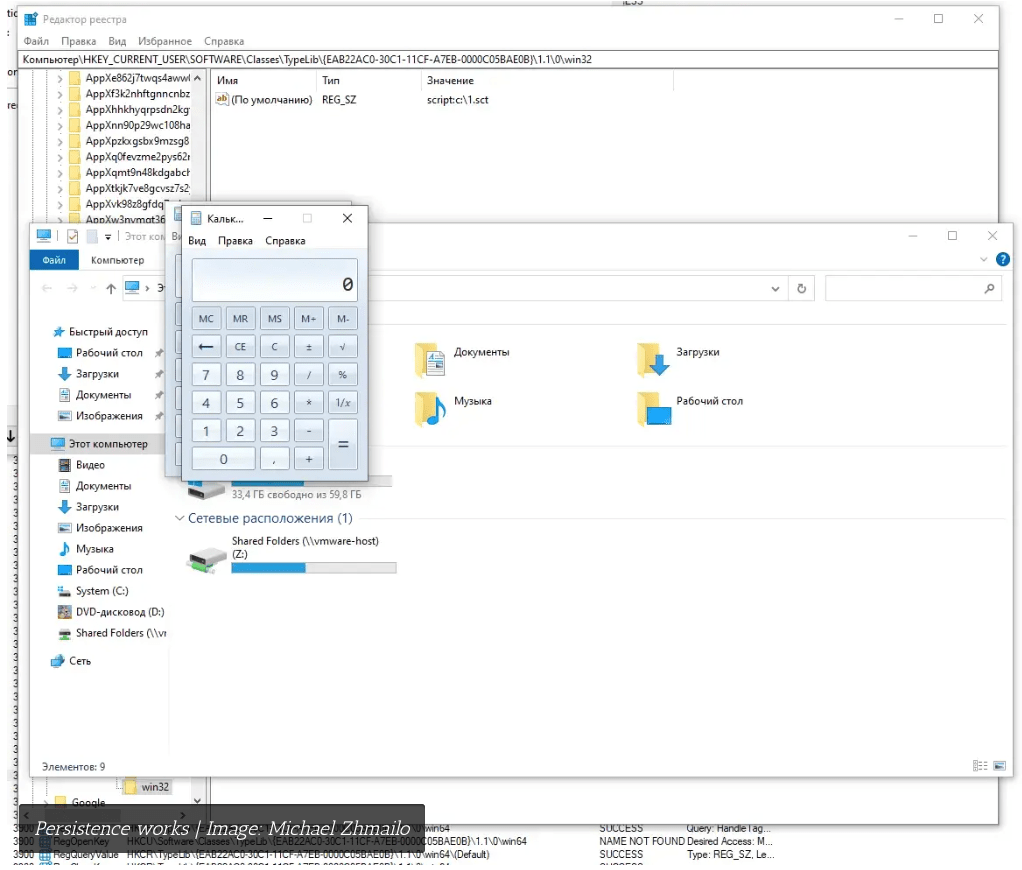Expand the AppXe862j7twqs4aww registry key
This screenshot has width=1022, height=870.
point(60,78)
